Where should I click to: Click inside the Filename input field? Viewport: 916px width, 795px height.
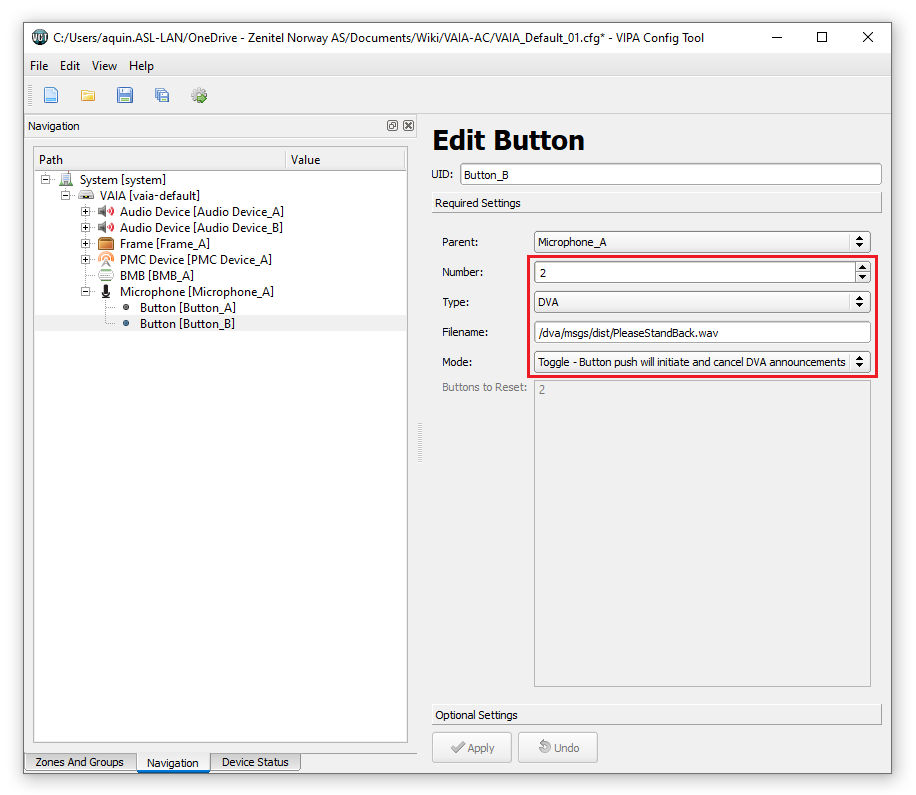702,332
